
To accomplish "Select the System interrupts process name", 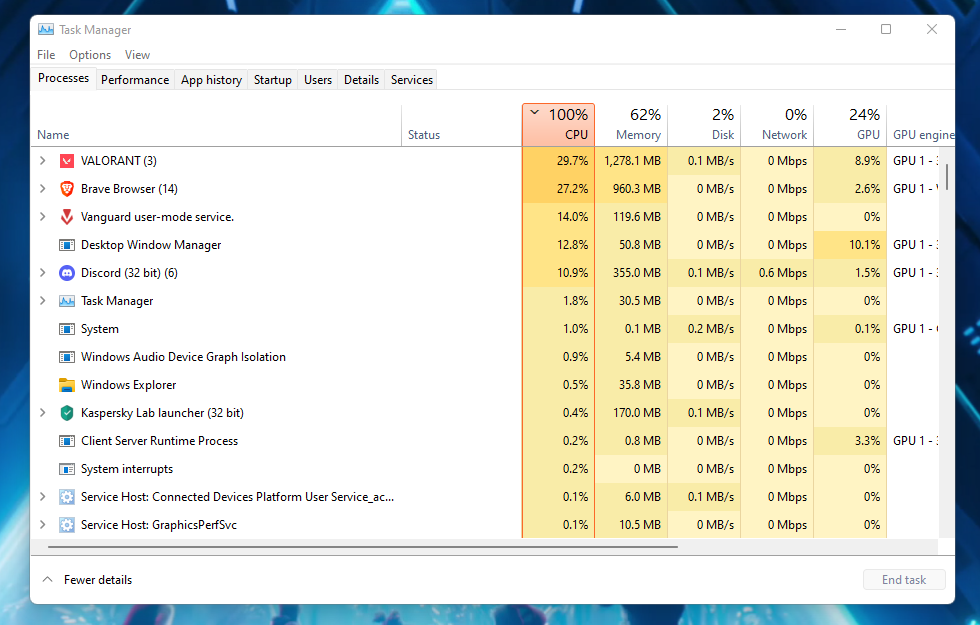I will pyautogui.click(x=127, y=469).
